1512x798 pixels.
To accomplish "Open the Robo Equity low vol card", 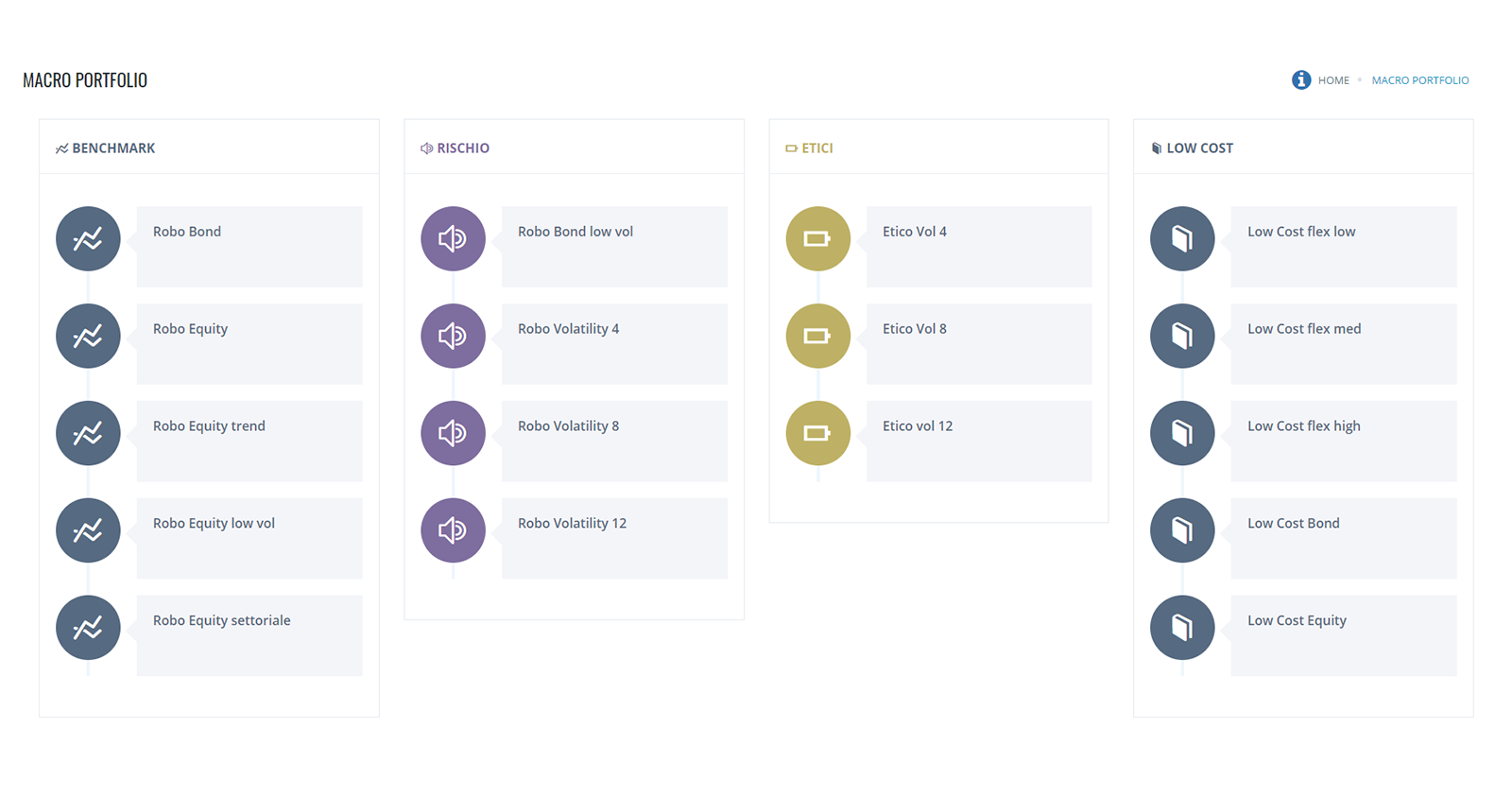I will (x=249, y=538).
